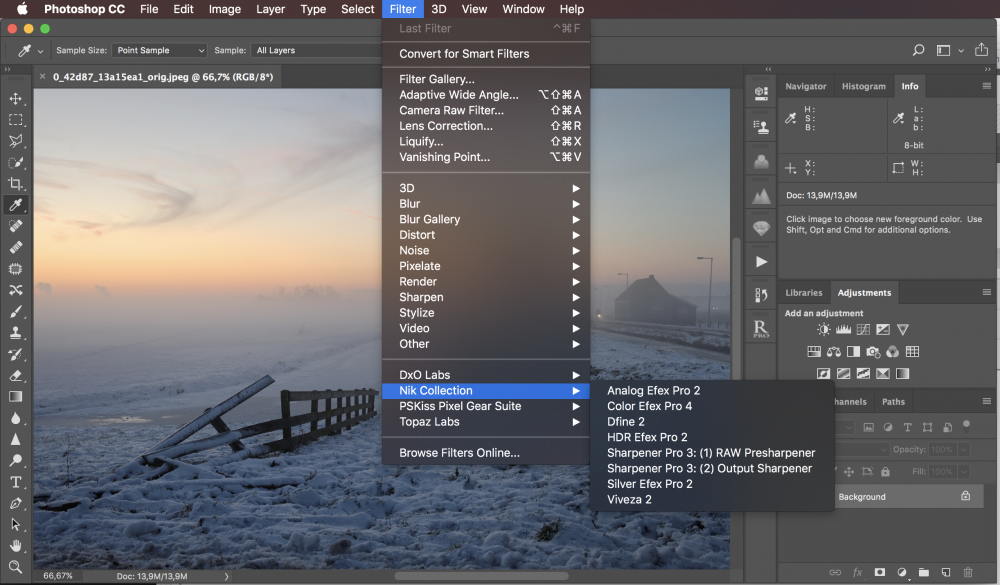1000x585 pixels.
Task: Launch Viveza 2
Action: point(712,500)
